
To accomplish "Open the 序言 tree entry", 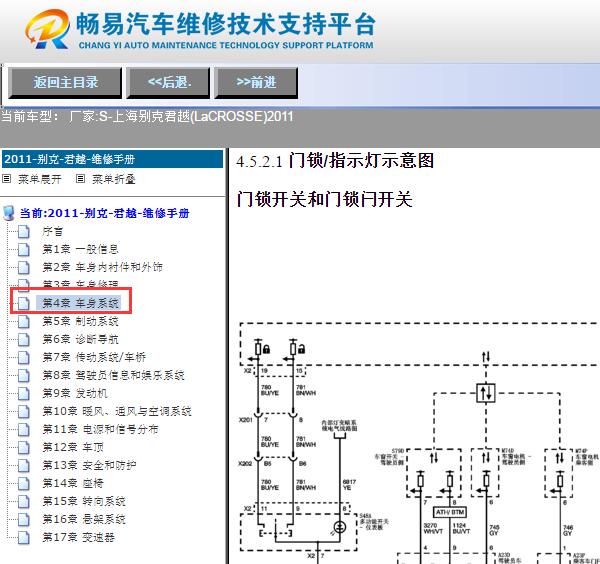I will [x=52, y=231].
